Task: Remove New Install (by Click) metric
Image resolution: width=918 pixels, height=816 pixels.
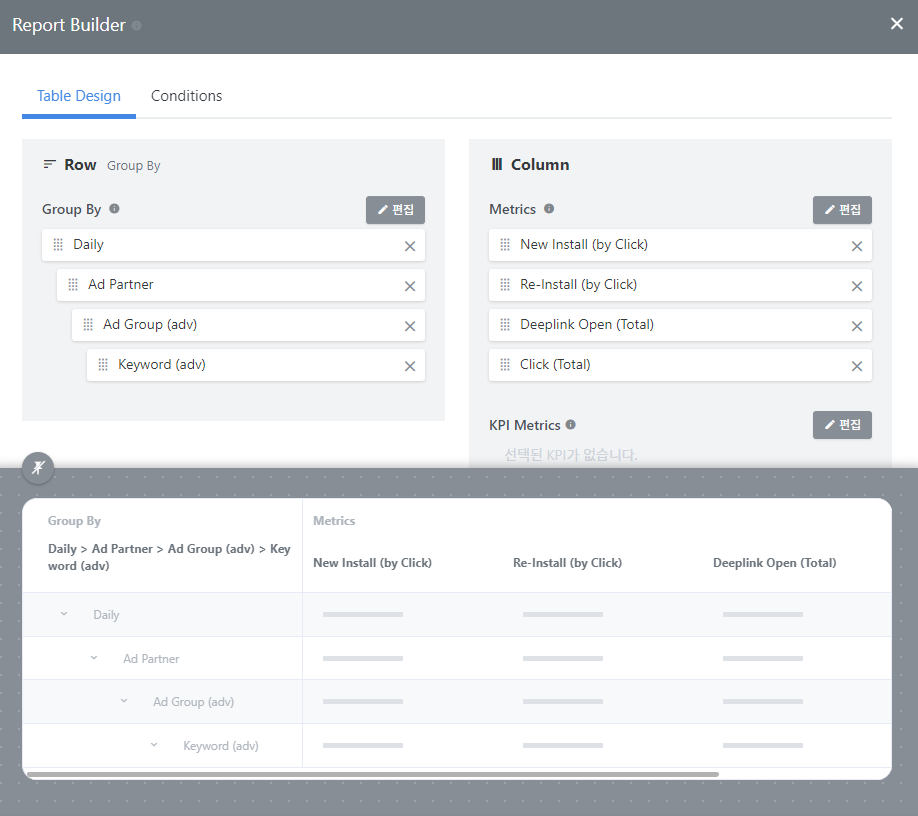Action: coord(857,246)
